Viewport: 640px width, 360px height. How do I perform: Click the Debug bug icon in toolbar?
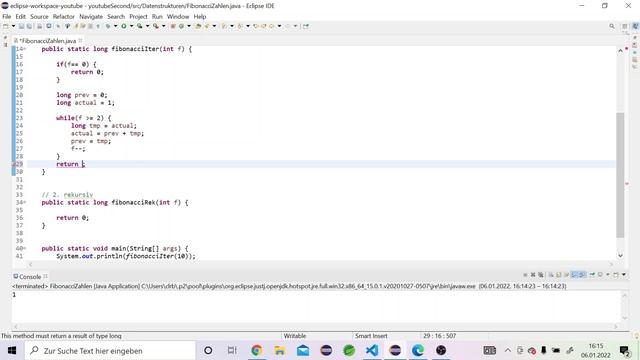pyautogui.click(x=108, y=26)
